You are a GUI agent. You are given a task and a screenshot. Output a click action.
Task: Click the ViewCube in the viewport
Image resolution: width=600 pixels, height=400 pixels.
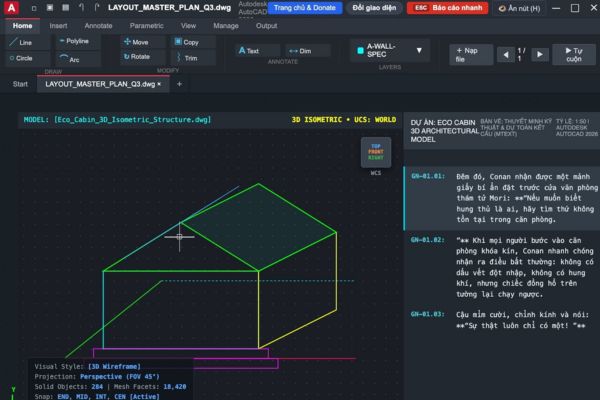point(376,152)
